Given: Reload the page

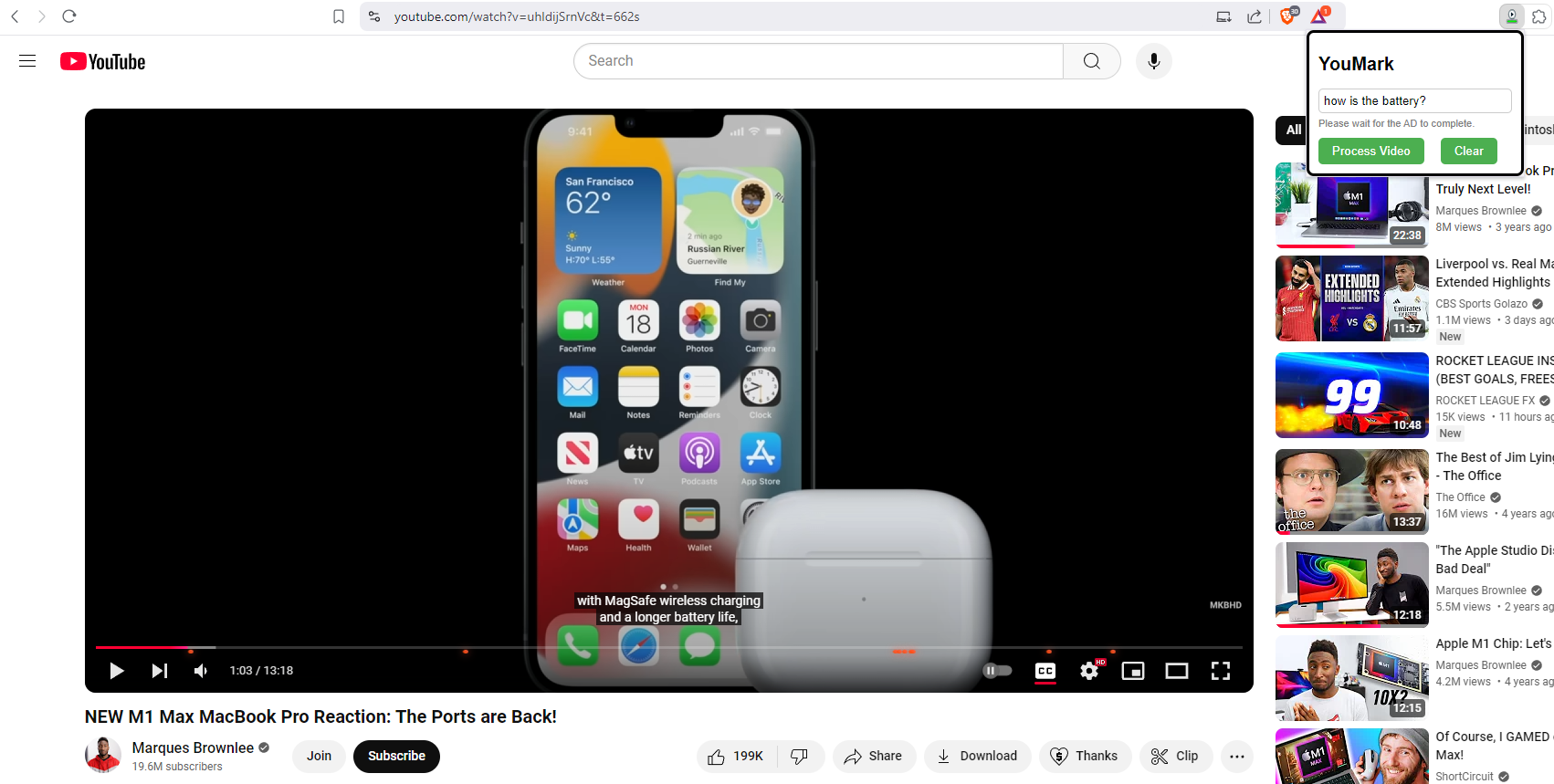Looking at the screenshot, I should point(69,16).
